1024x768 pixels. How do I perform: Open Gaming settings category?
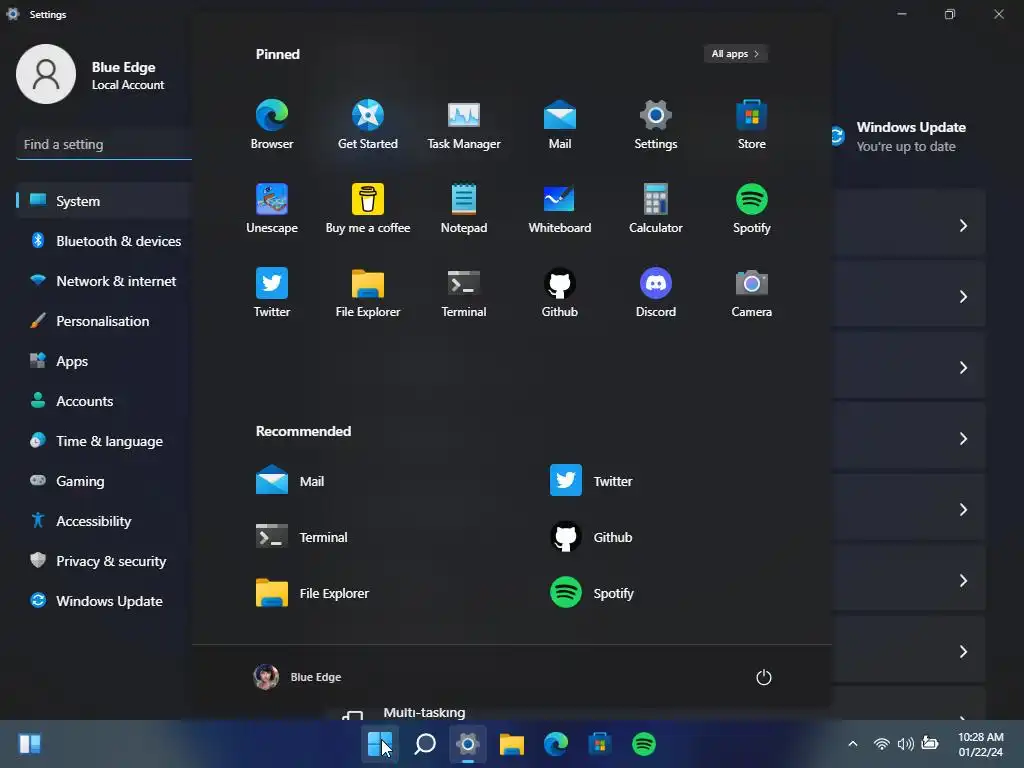[104, 481]
